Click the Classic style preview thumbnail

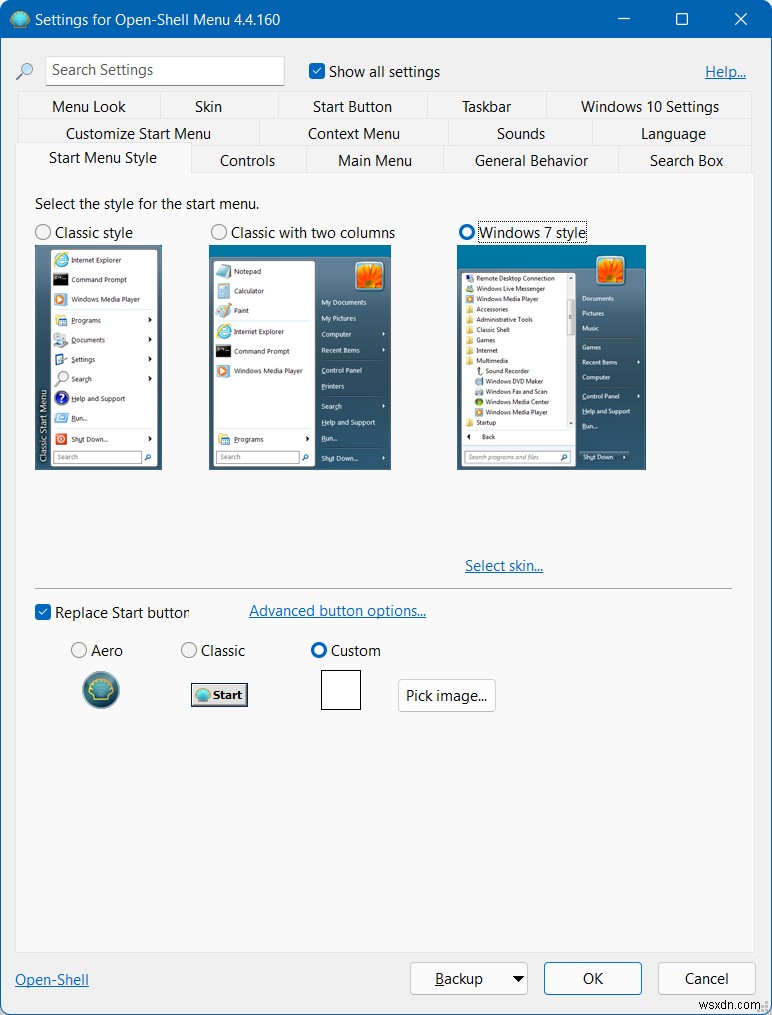click(x=98, y=357)
